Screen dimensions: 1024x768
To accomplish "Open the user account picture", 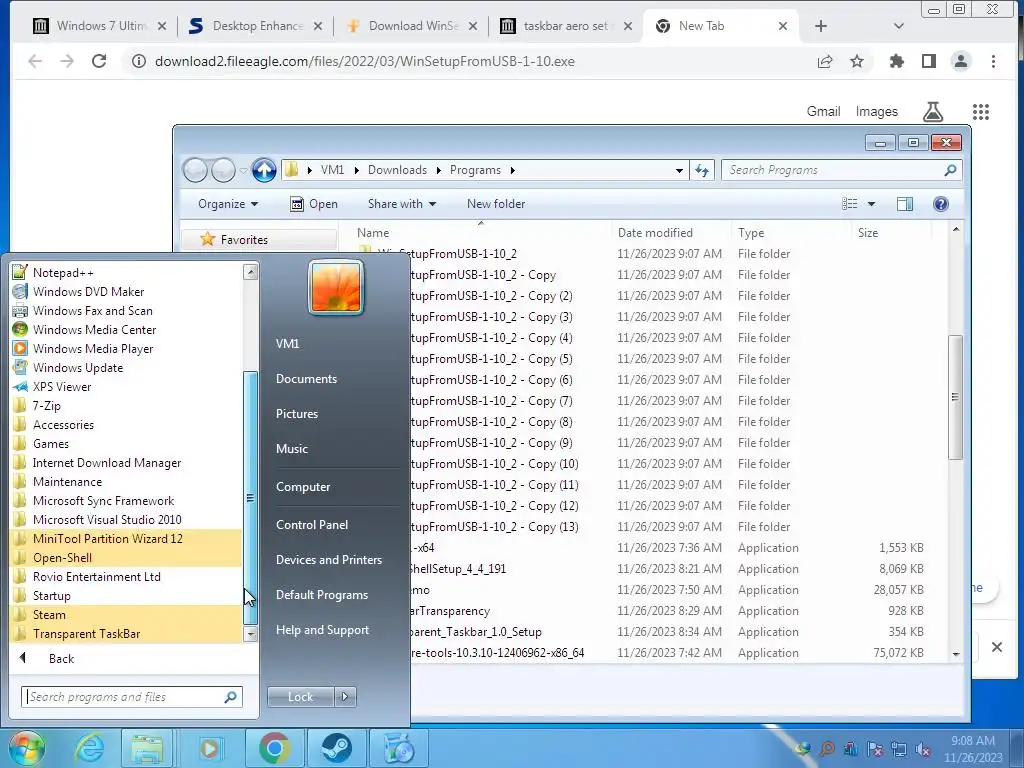I will (336, 287).
